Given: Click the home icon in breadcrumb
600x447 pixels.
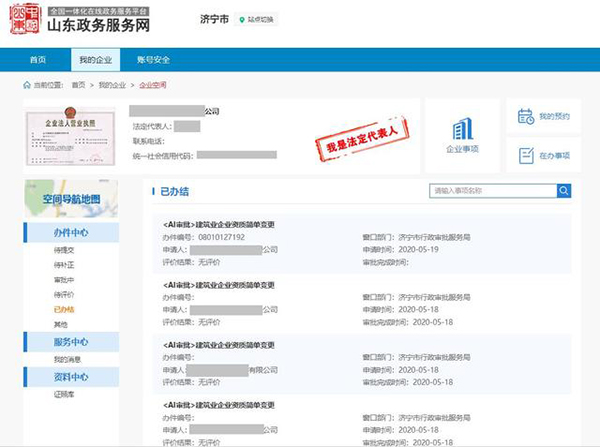Looking at the screenshot, I should click(27, 85).
